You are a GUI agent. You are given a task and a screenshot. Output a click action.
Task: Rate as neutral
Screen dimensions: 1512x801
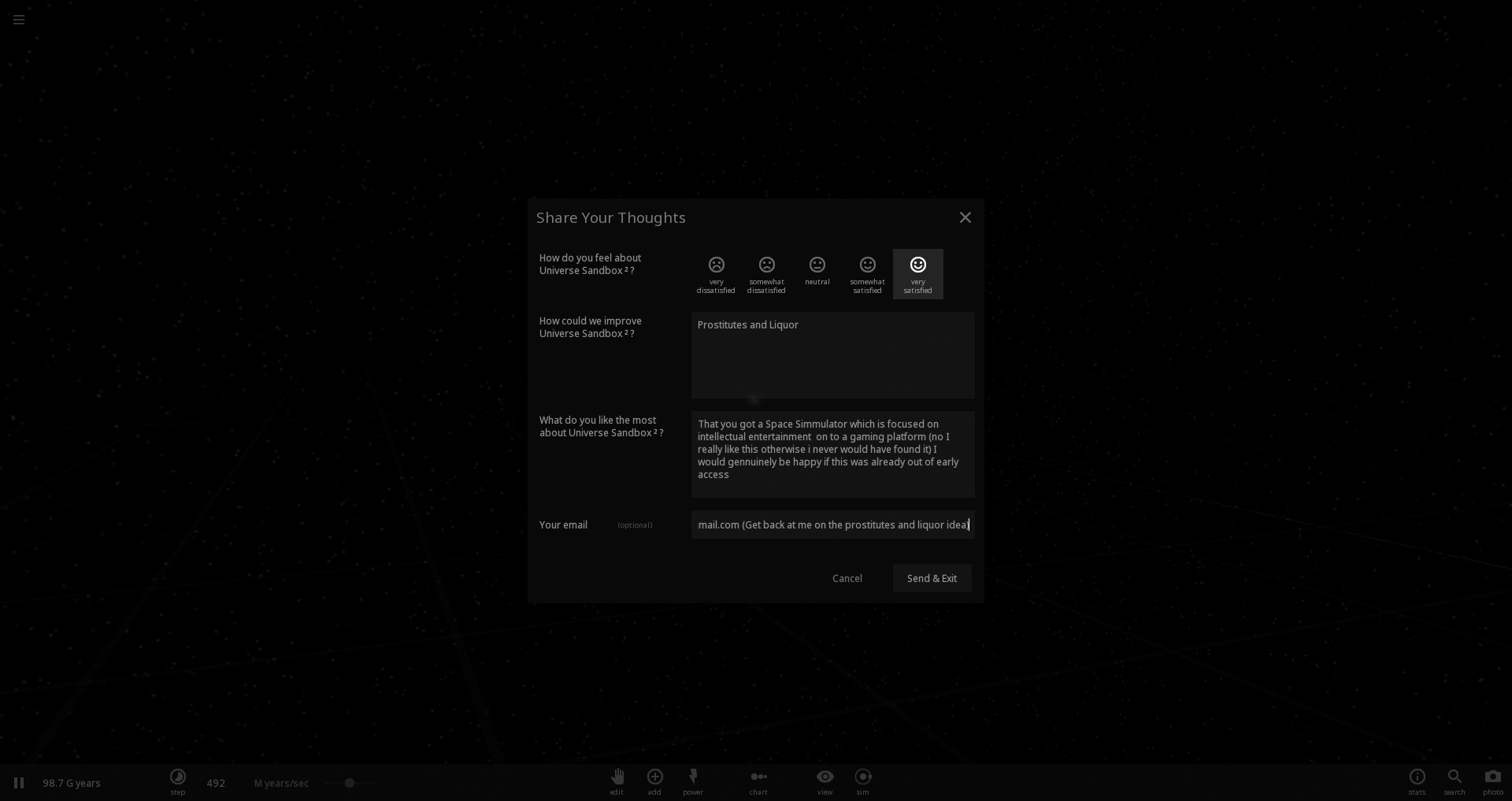coord(817,274)
